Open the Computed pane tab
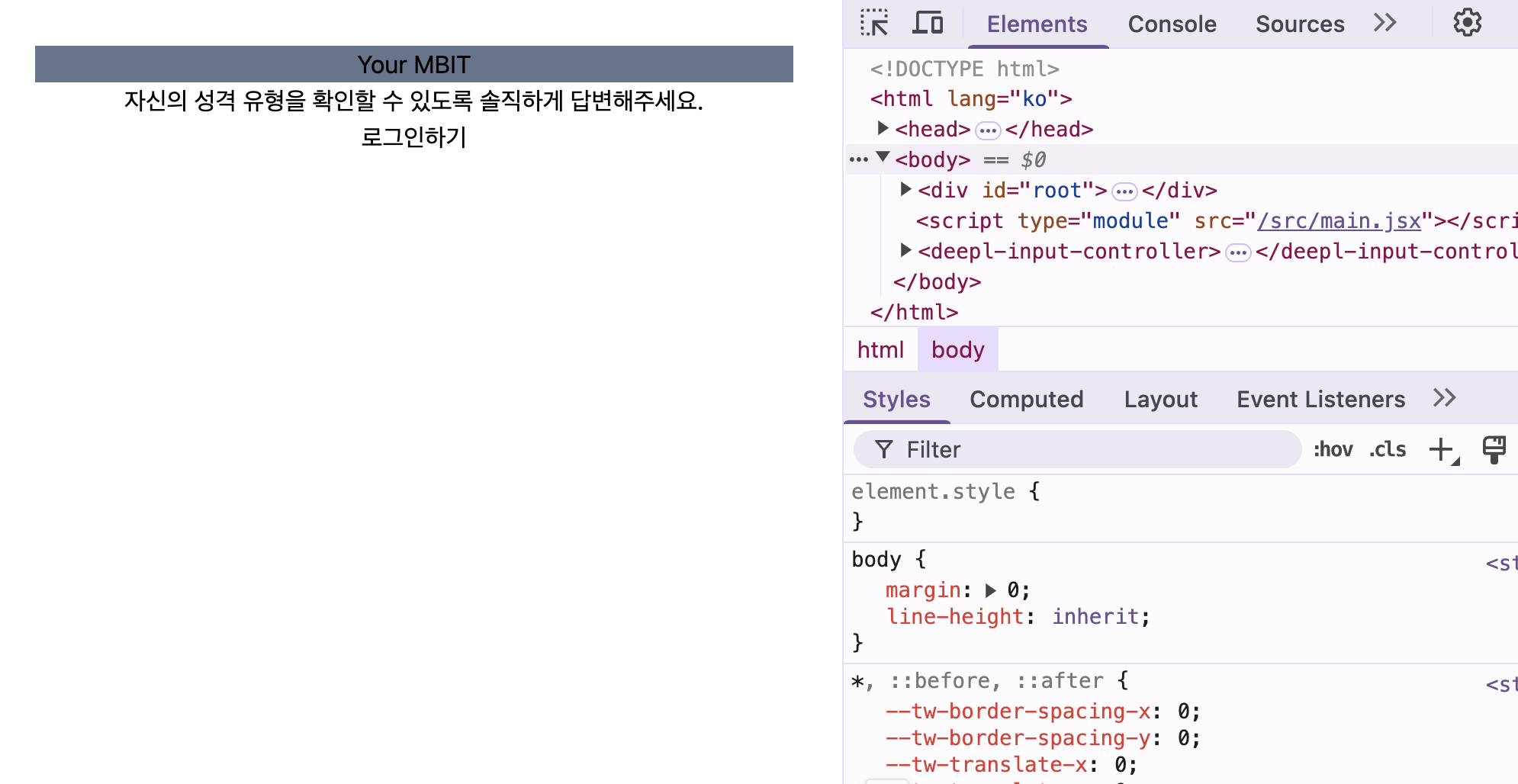 [1026, 400]
